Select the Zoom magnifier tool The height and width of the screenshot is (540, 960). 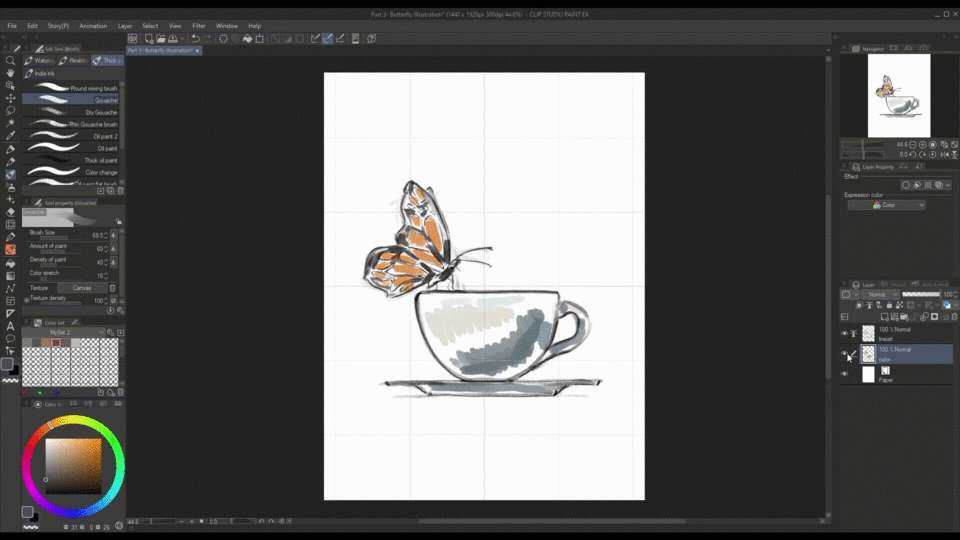pos(10,61)
